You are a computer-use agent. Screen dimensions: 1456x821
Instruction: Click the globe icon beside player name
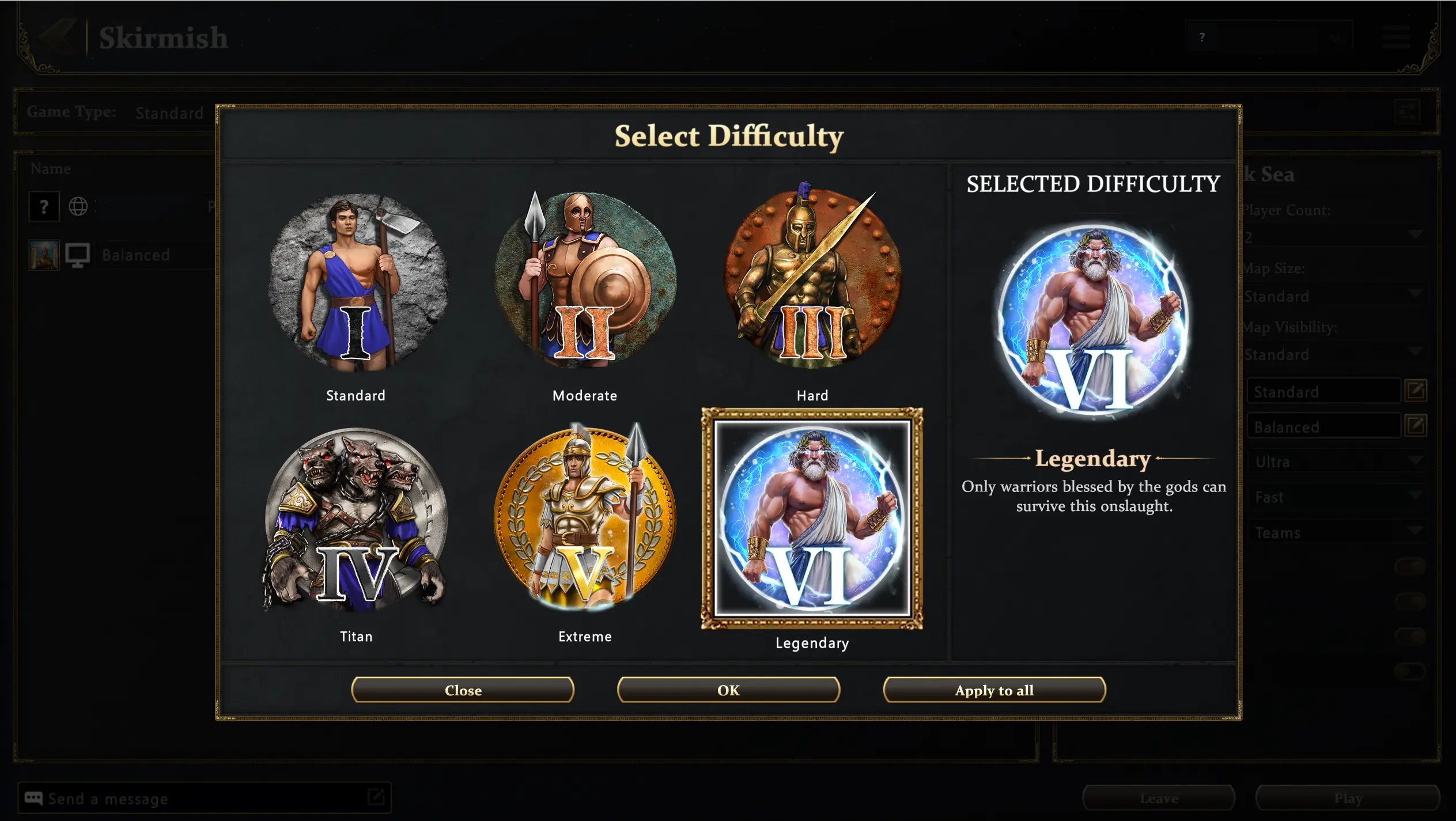(78, 206)
